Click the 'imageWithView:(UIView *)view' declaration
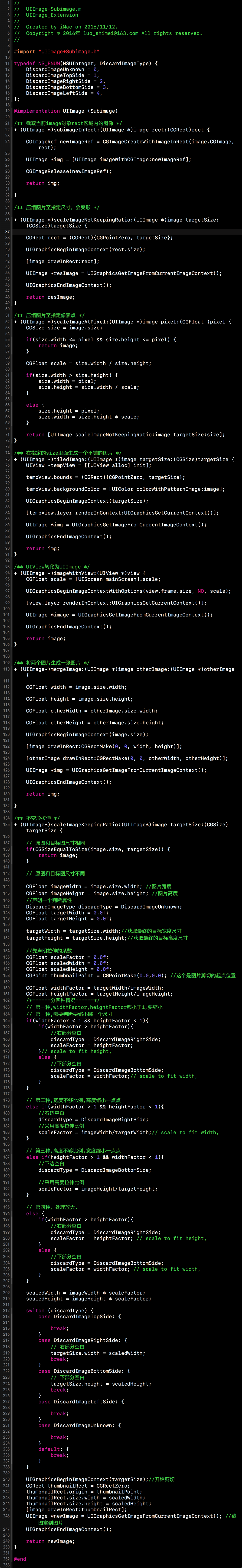The width and height of the screenshot is (242, 1568). pos(79,573)
